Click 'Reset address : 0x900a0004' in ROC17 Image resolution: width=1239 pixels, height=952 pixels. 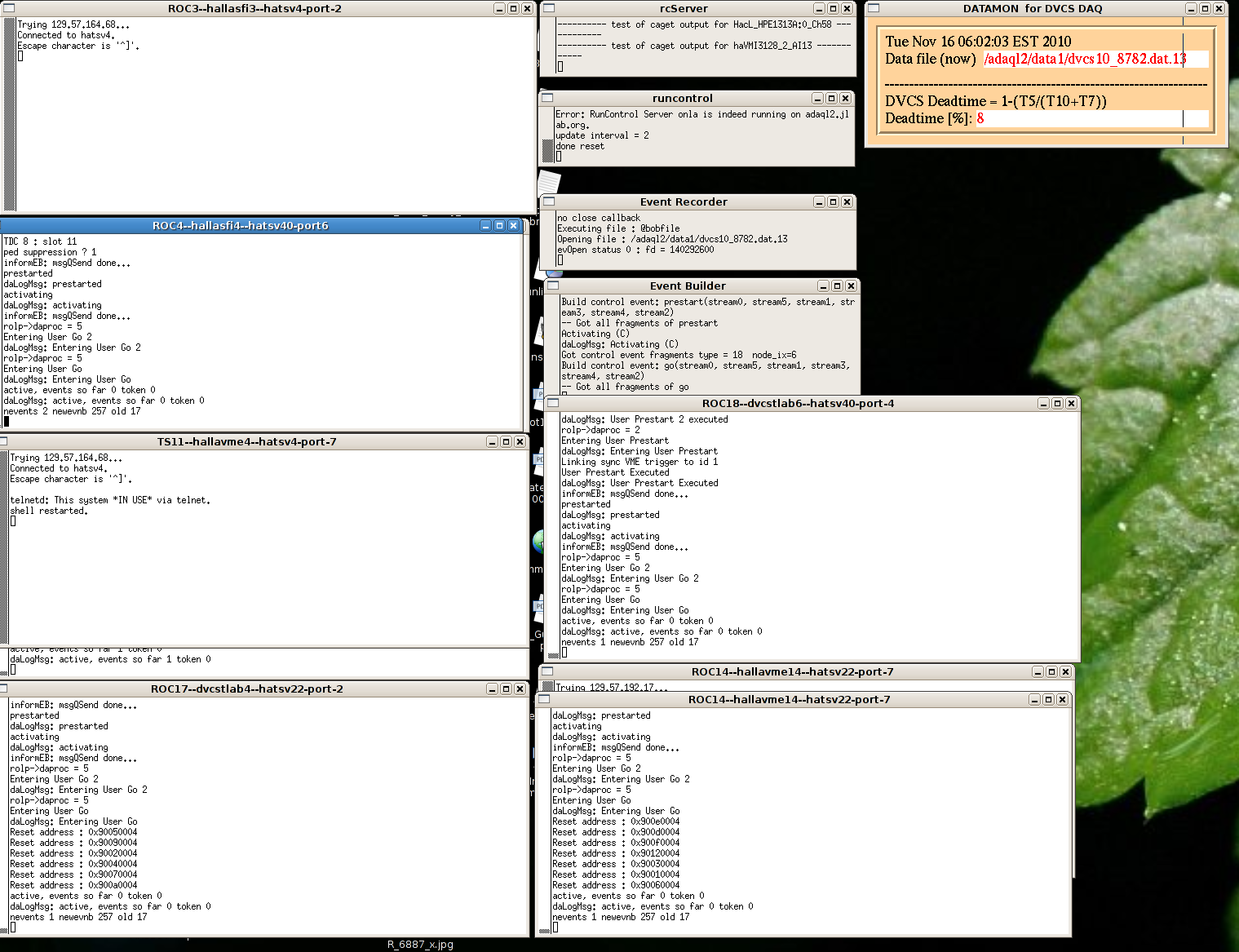tap(73, 885)
